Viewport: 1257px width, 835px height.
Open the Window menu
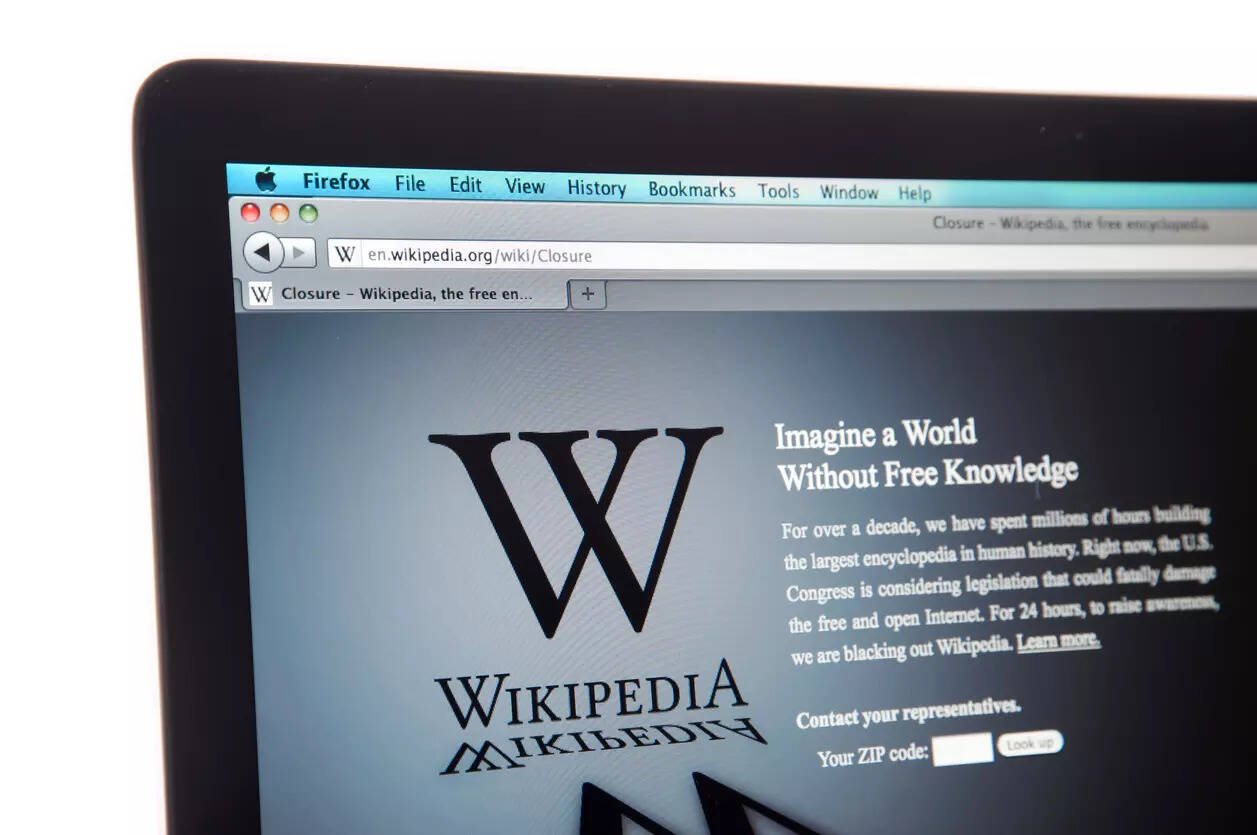tap(849, 192)
